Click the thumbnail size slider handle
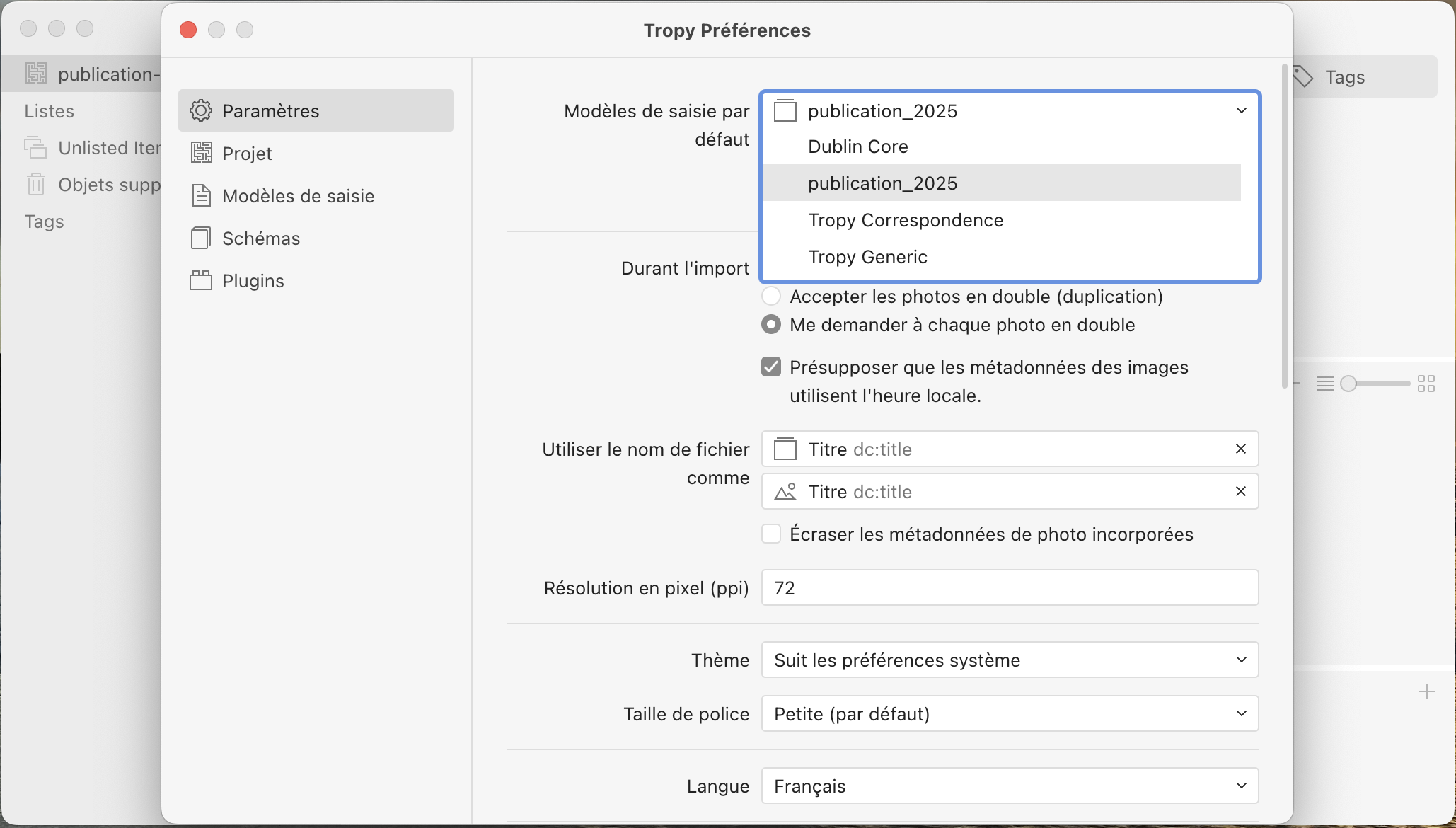 click(1348, 384)
